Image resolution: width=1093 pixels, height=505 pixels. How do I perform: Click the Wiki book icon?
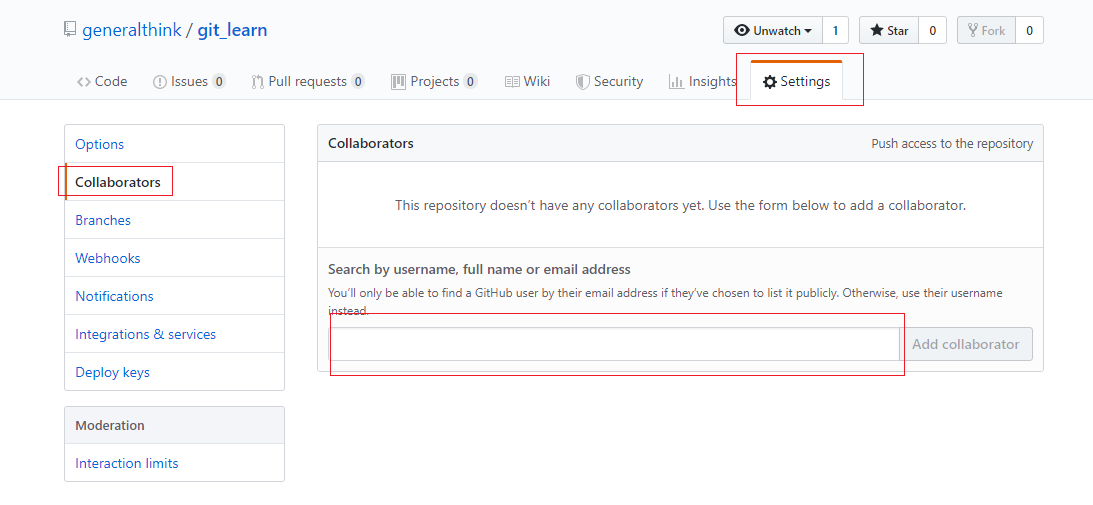tap(512, 82)
